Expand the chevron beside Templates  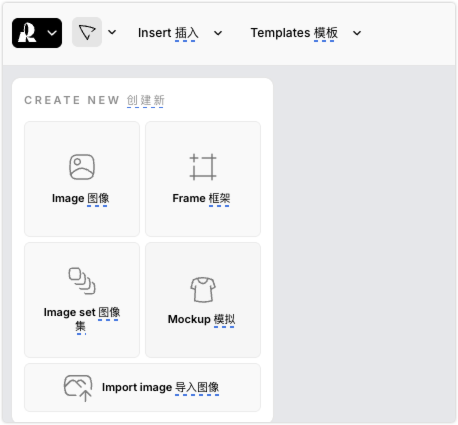coord(357,33)
